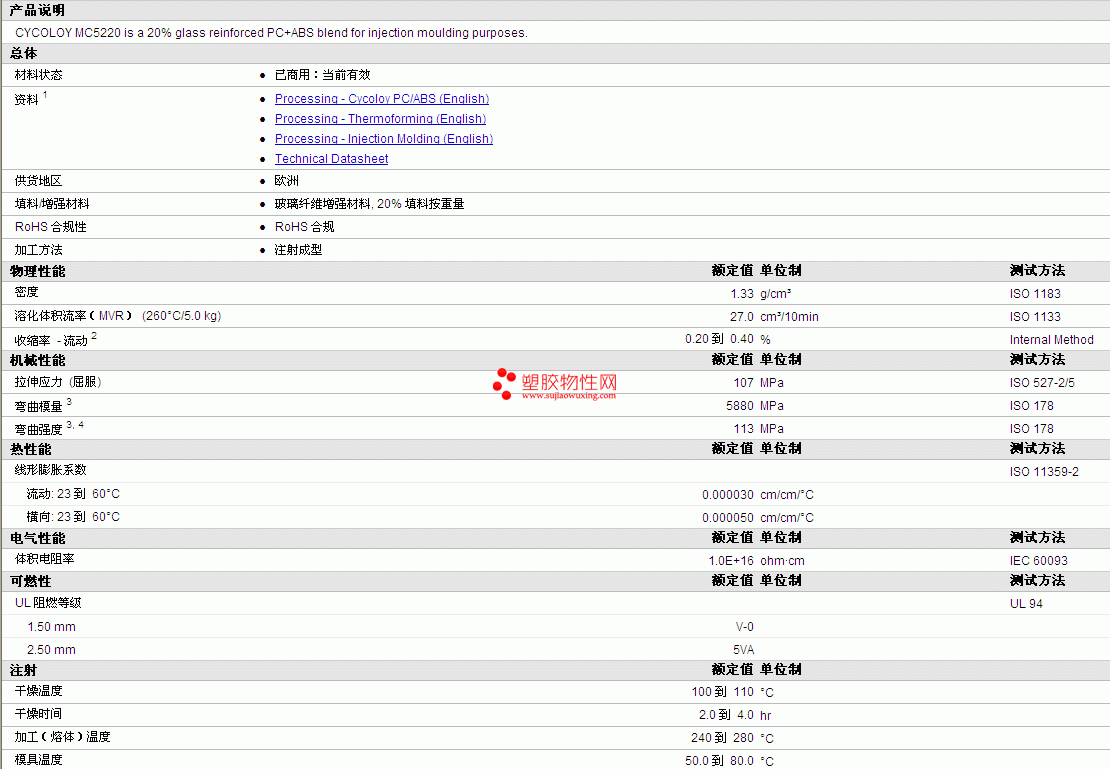Select drying time value 2.0 到 4.0
This screenshot has height=769, width=1110.
(x=726, y=714)
